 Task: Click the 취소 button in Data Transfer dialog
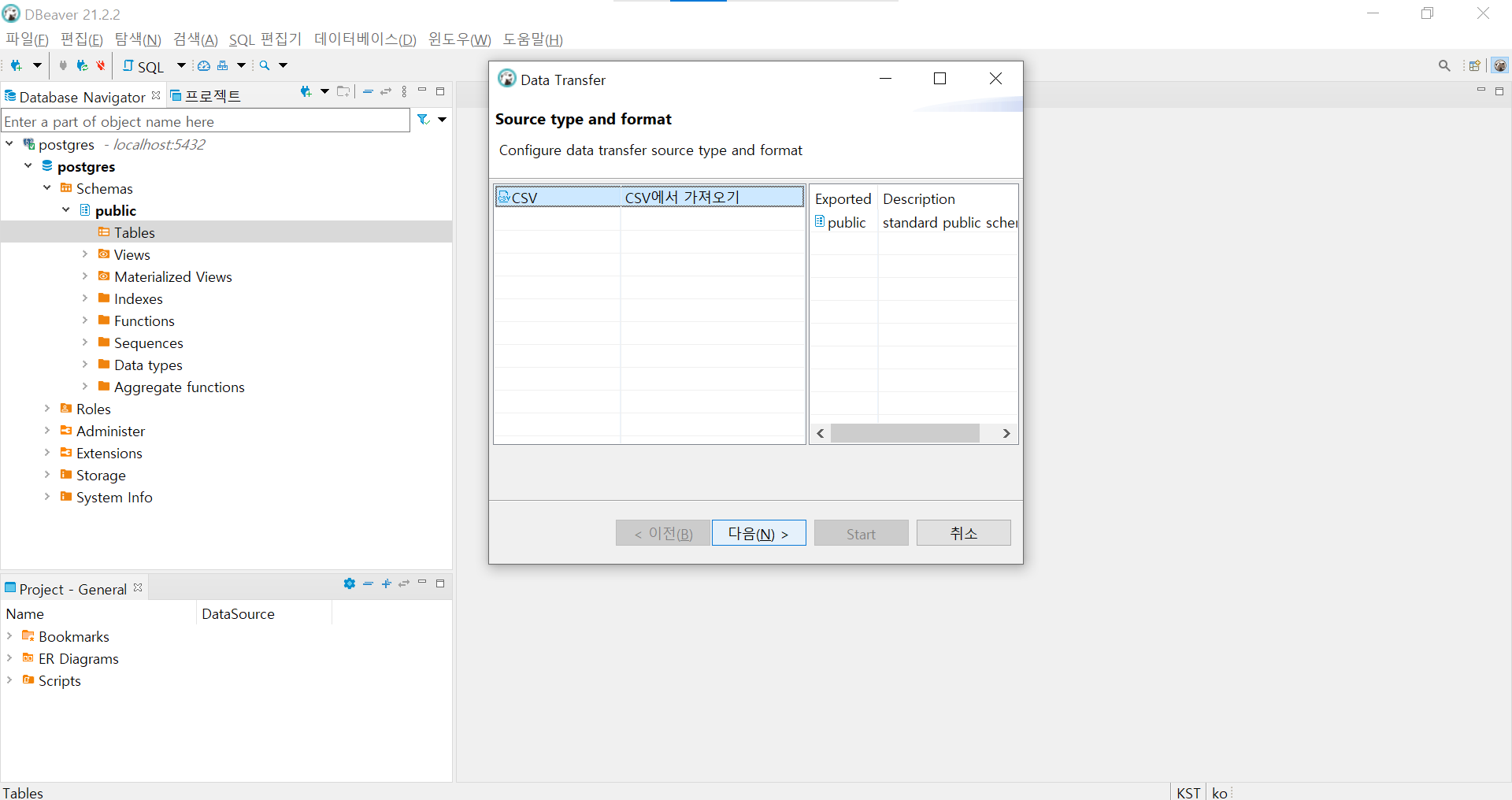click(963, 533)
